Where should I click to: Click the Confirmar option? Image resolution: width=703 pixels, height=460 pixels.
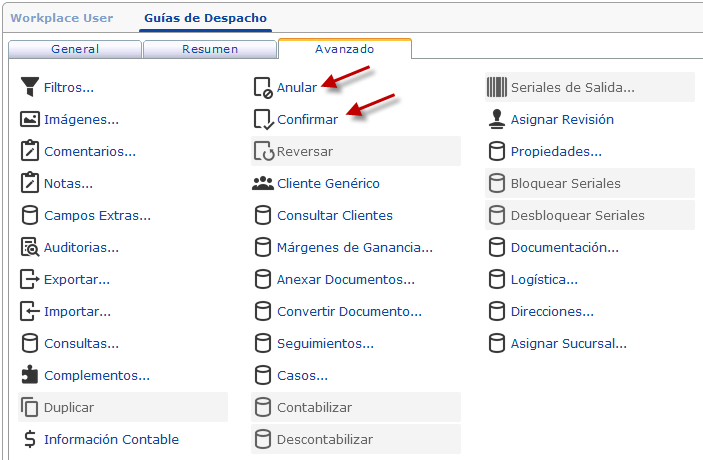pyautogui.click(x=307, y=119)
